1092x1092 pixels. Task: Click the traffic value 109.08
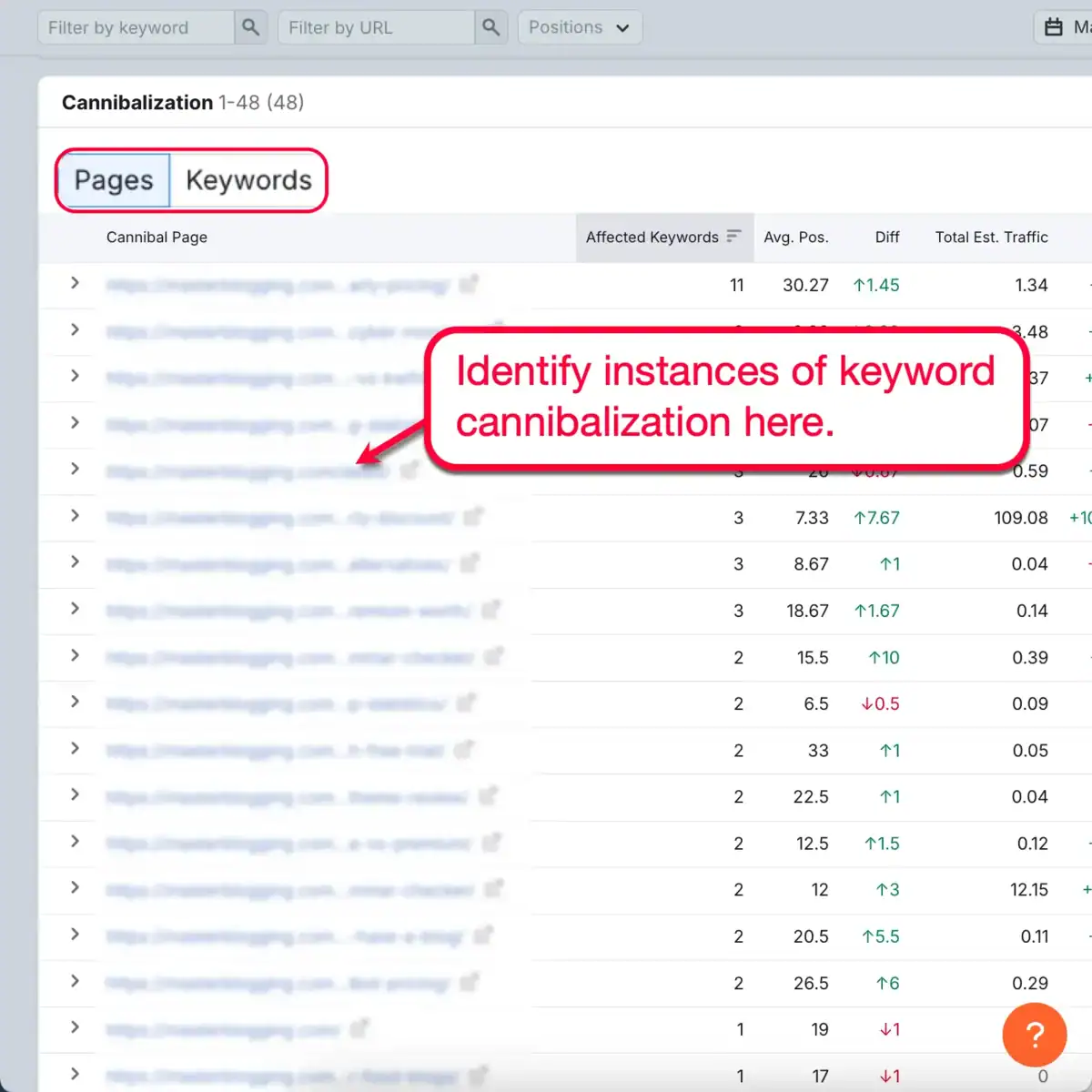tap(1021, 518)
